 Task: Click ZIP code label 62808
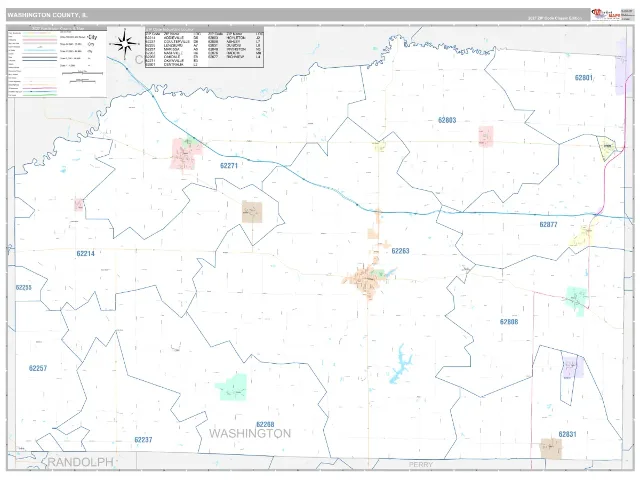(509, 322)
